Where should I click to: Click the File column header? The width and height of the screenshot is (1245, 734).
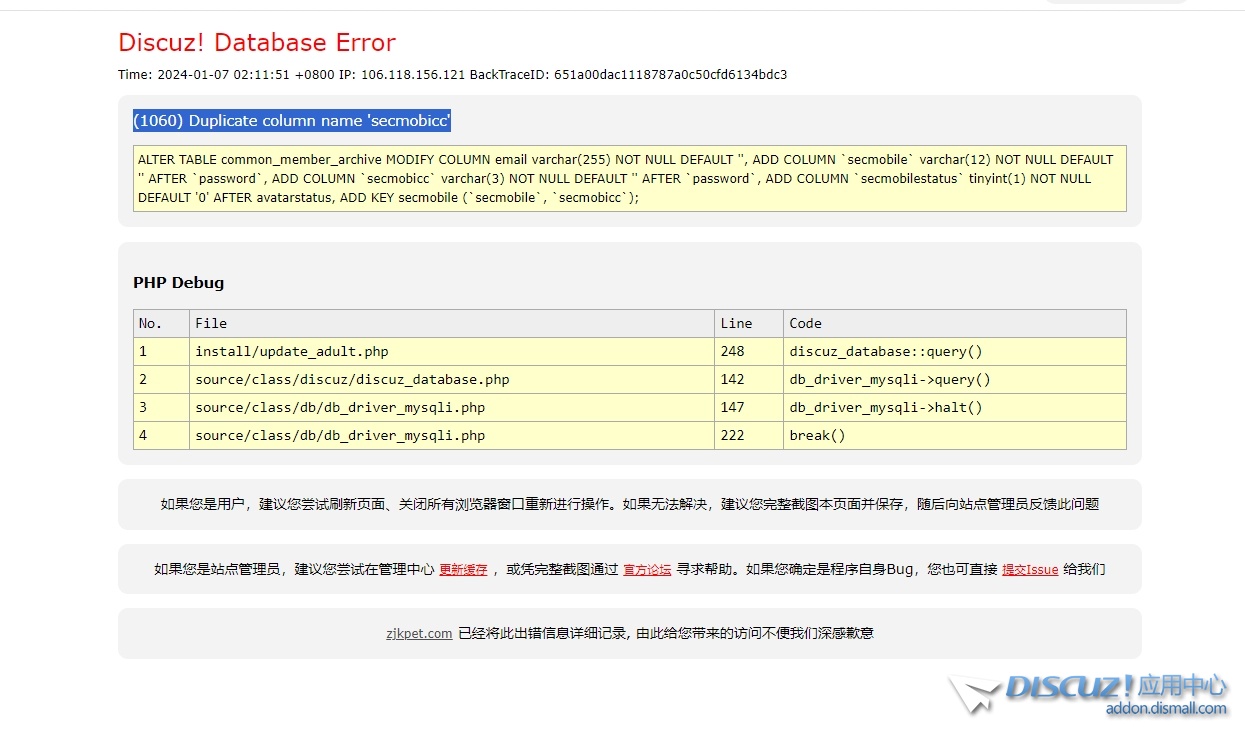tap(211, 323)
